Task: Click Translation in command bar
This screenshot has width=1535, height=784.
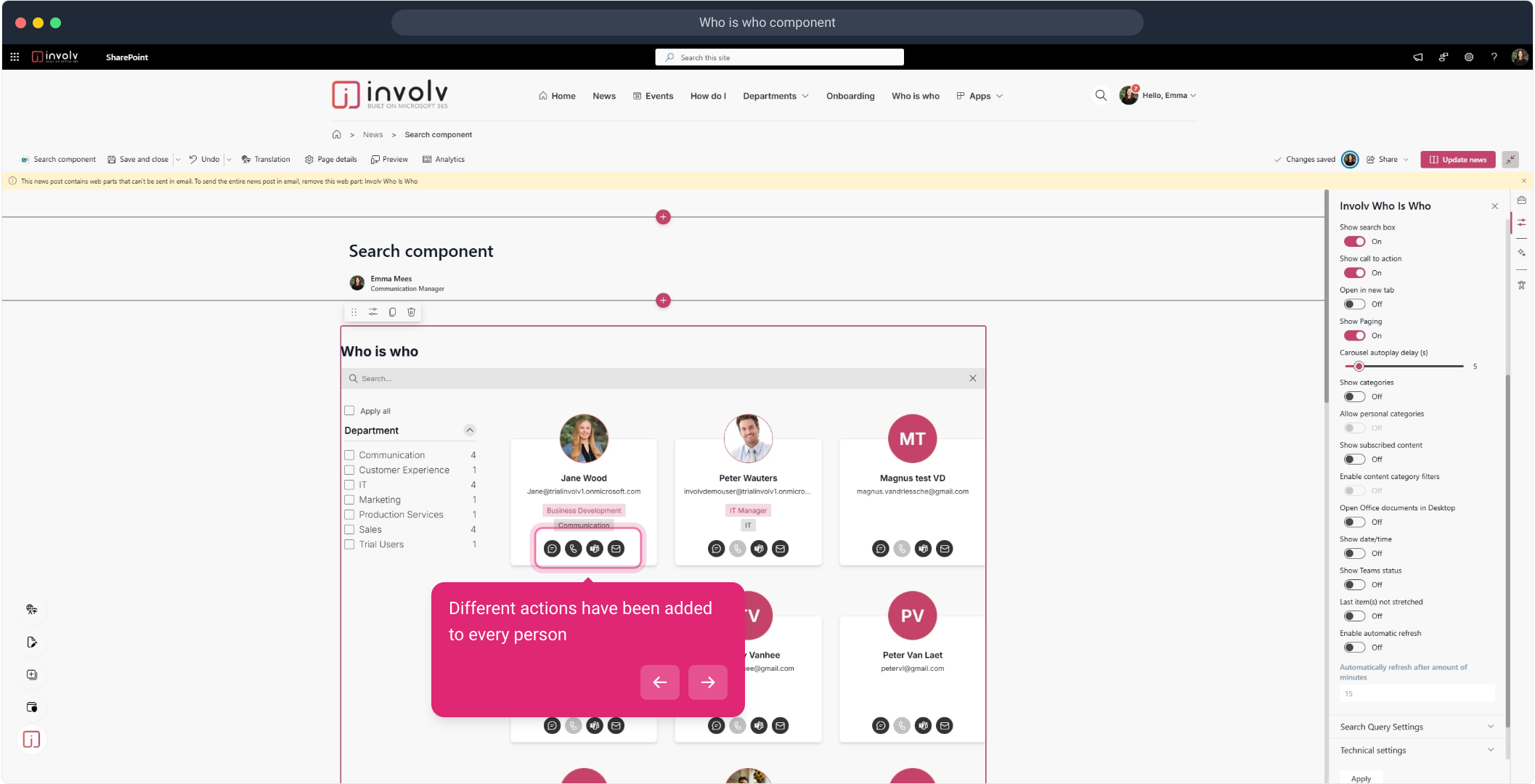Action: coord(266,160)
